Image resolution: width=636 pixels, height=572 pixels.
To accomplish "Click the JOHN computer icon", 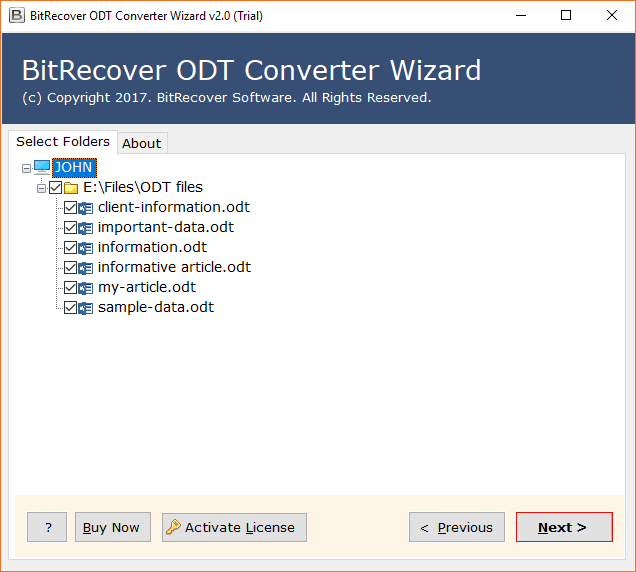I will [42, 167].
